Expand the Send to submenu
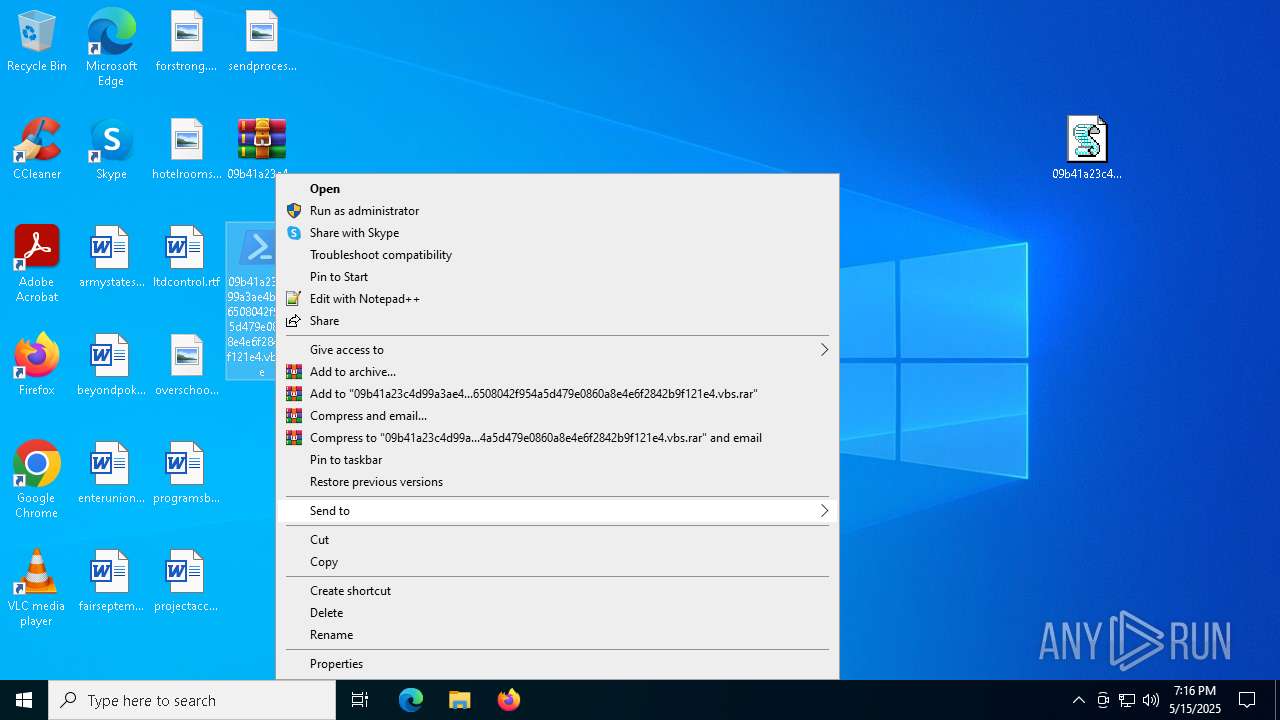This screenshot has width=1280, height=720. pyautogui.click(x=557, y=511)
